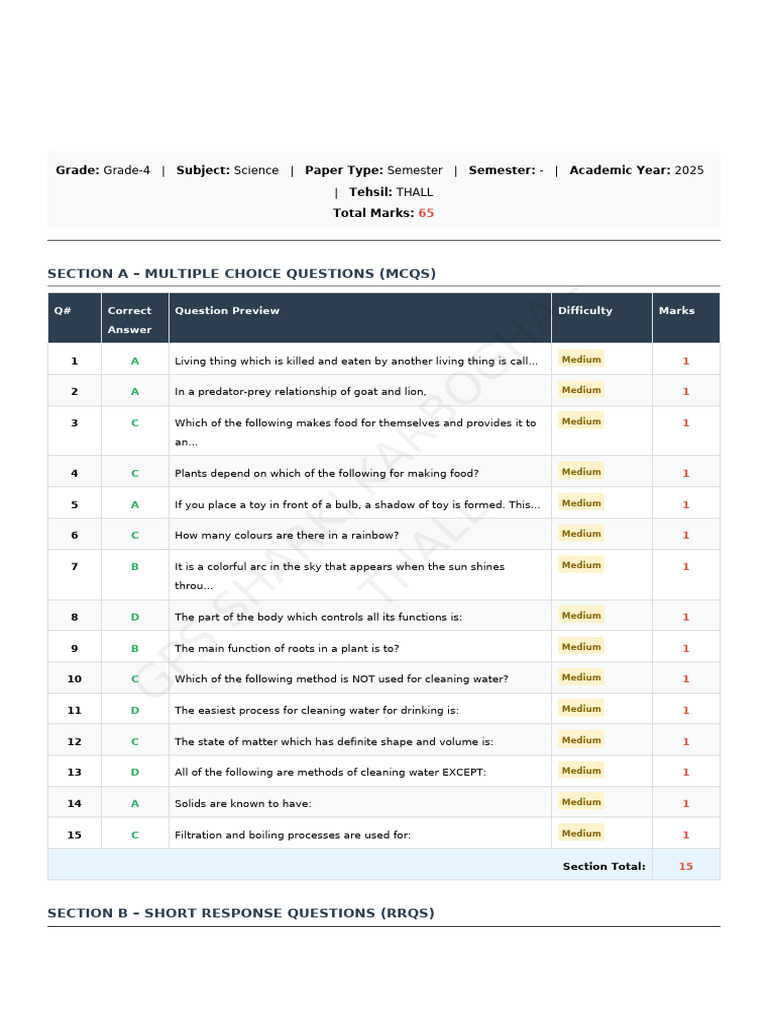Select the 'Solids are known to have:' question
This screenshot has height=1024, width=768.
tap(243, 803)
